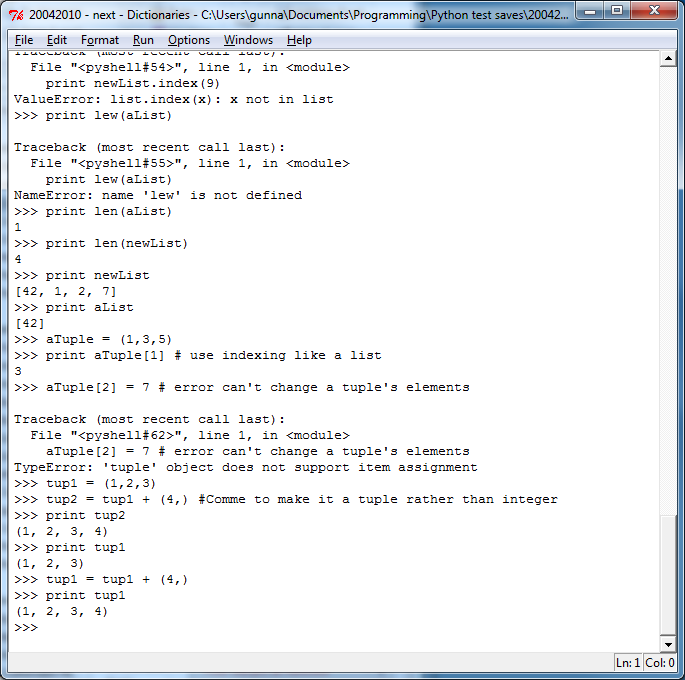This screenshot has height=680, width=685.
Task: Click the scrollbar down arrow
Action: [x=668, y=644]
